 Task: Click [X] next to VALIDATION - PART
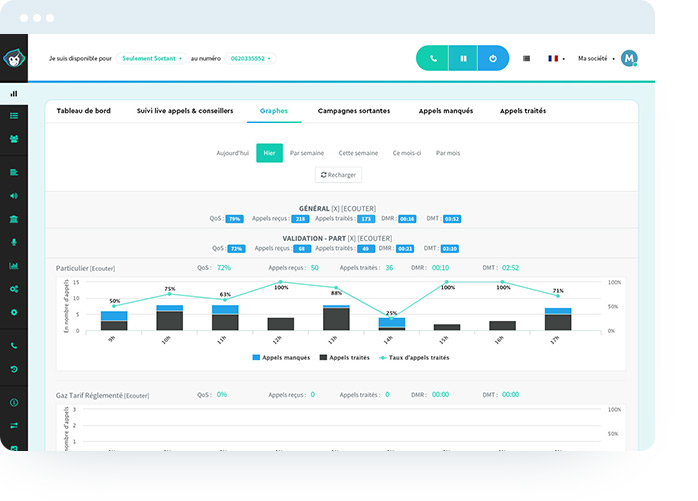click(x=351, y=238)
